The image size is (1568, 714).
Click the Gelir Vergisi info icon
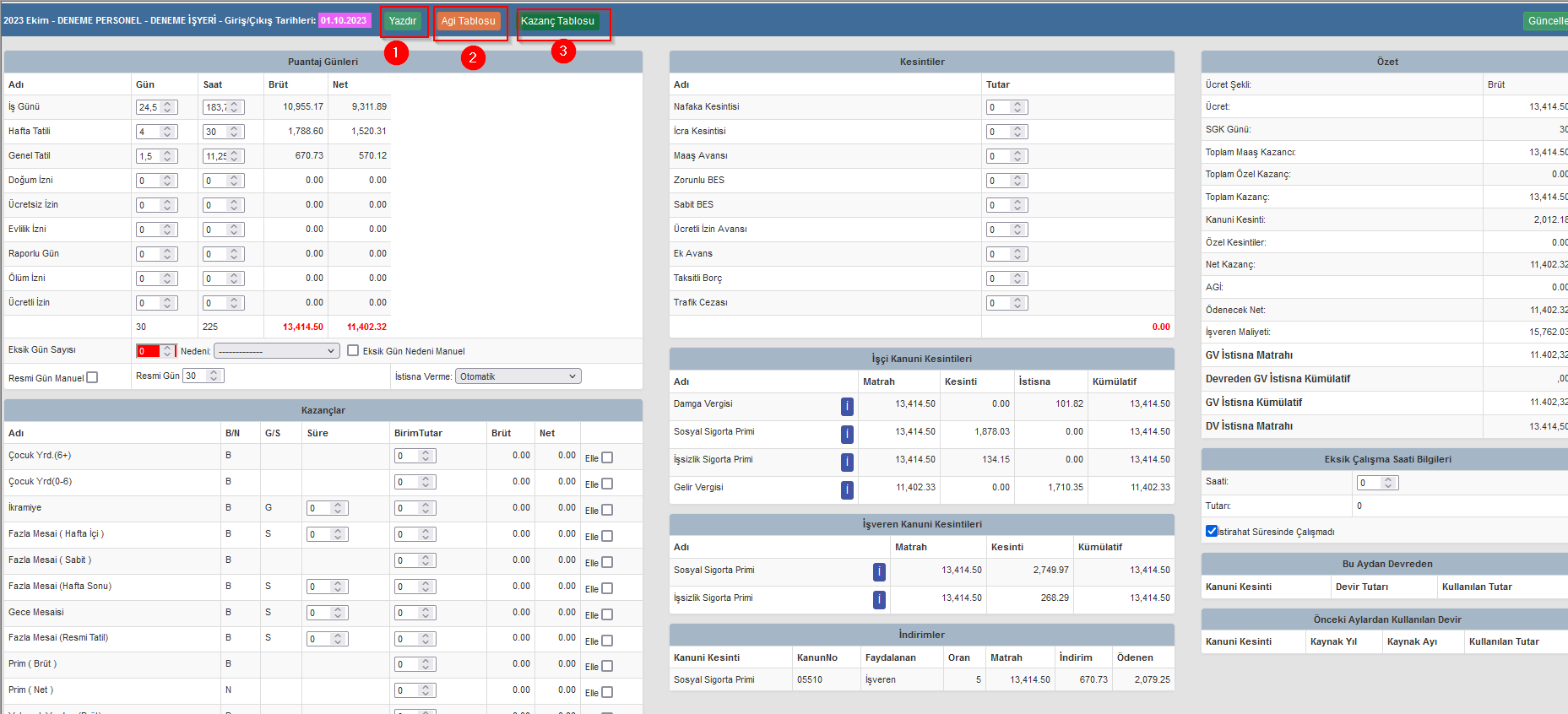[847, 490]
